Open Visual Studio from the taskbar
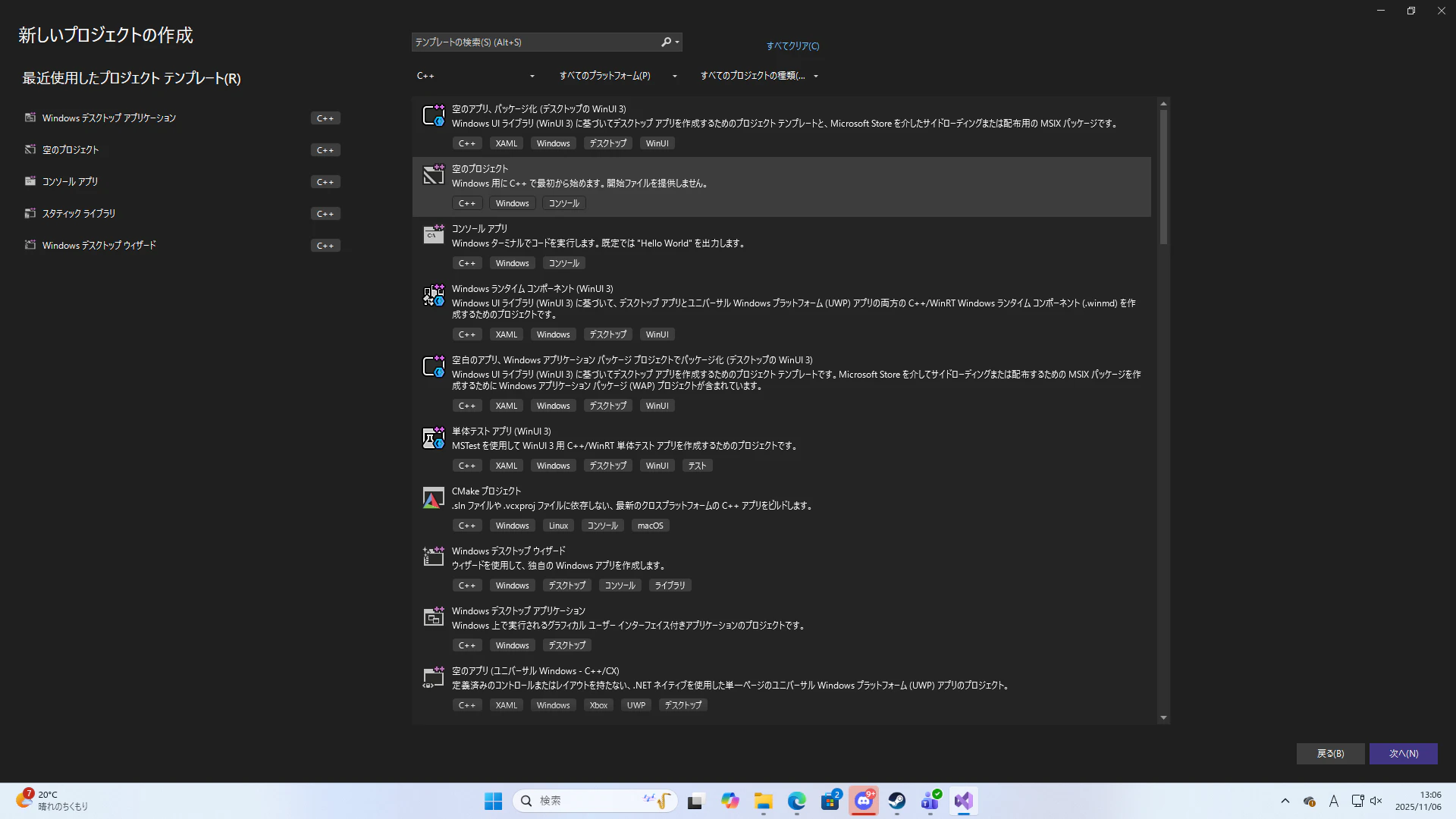The image size is (1456, 819). (x=963, y=801)
